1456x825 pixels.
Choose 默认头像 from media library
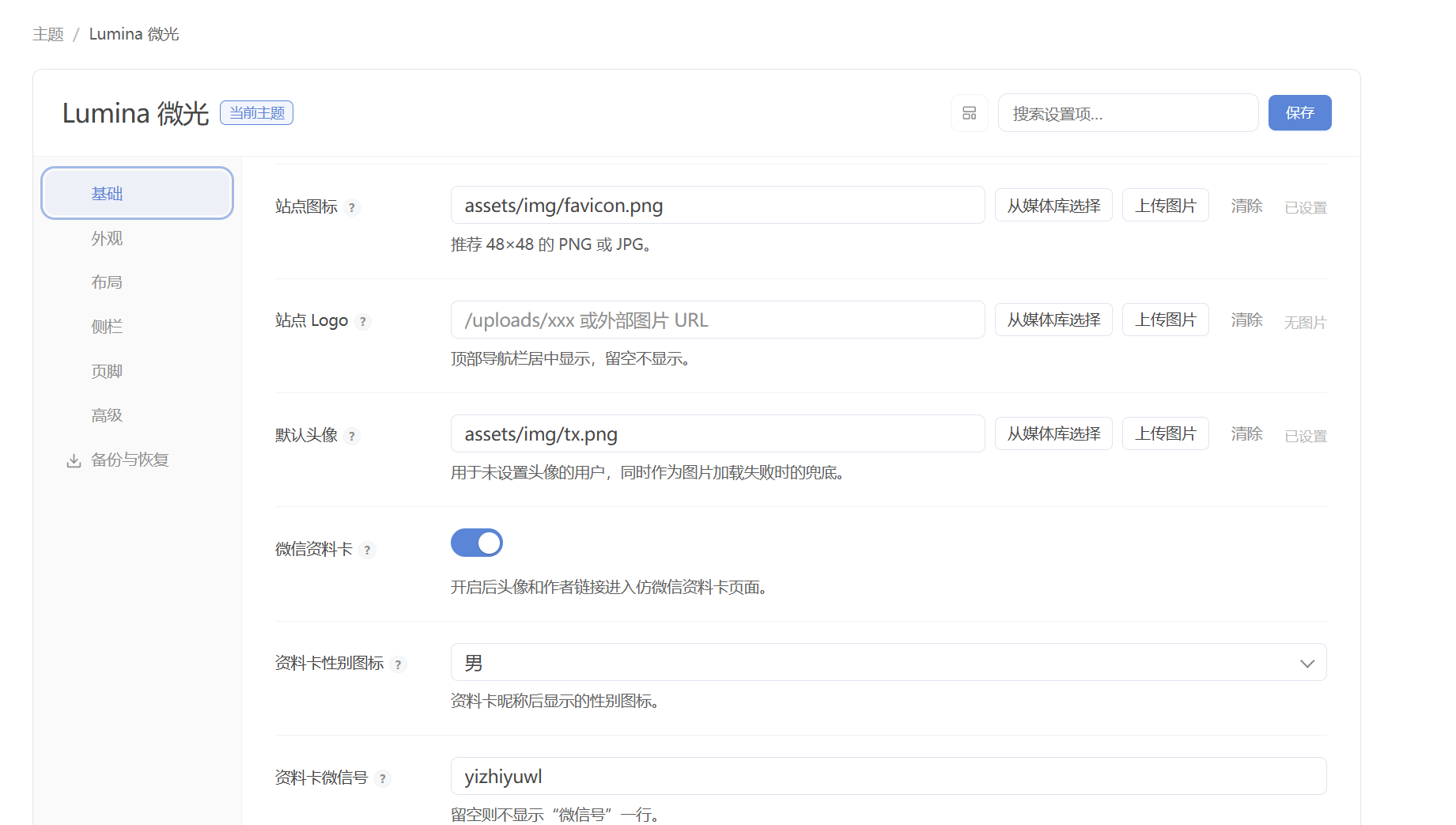pyautogui.click(x=1053, y=433)
